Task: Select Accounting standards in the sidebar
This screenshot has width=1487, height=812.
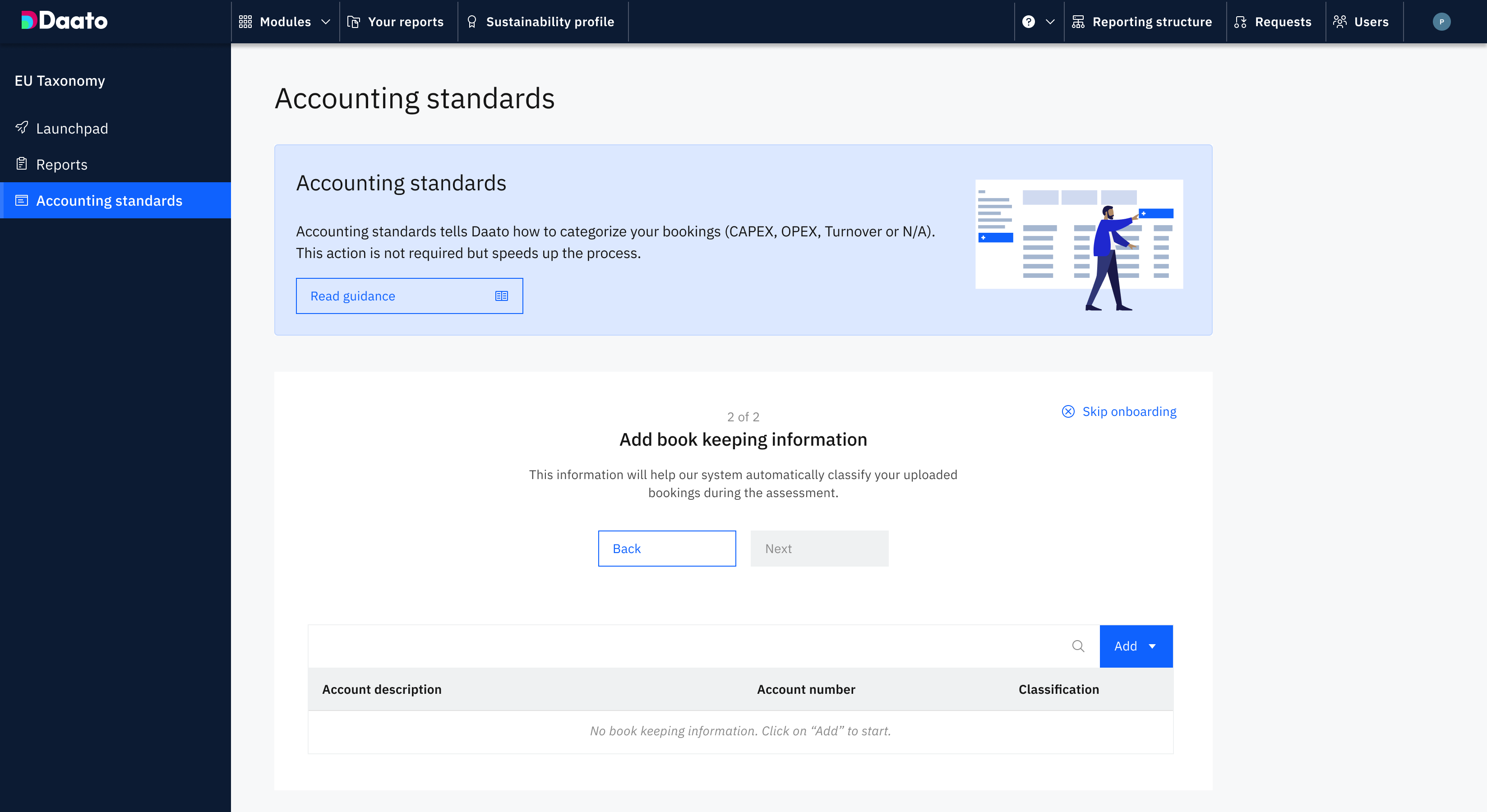Action: pyautogui.click(x=109, y=200)
